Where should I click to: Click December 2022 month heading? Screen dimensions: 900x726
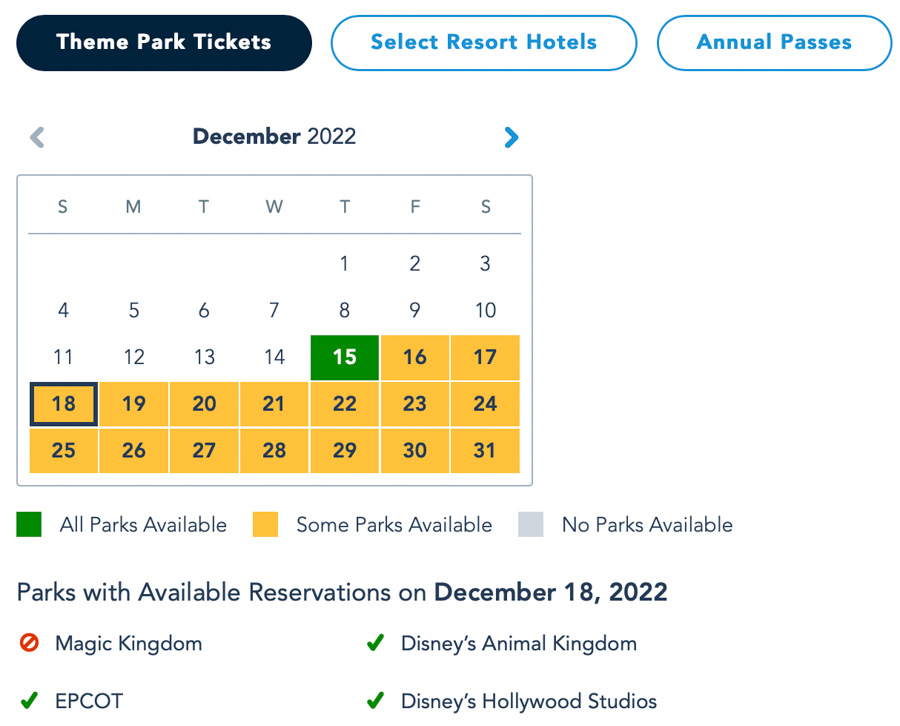274,137
